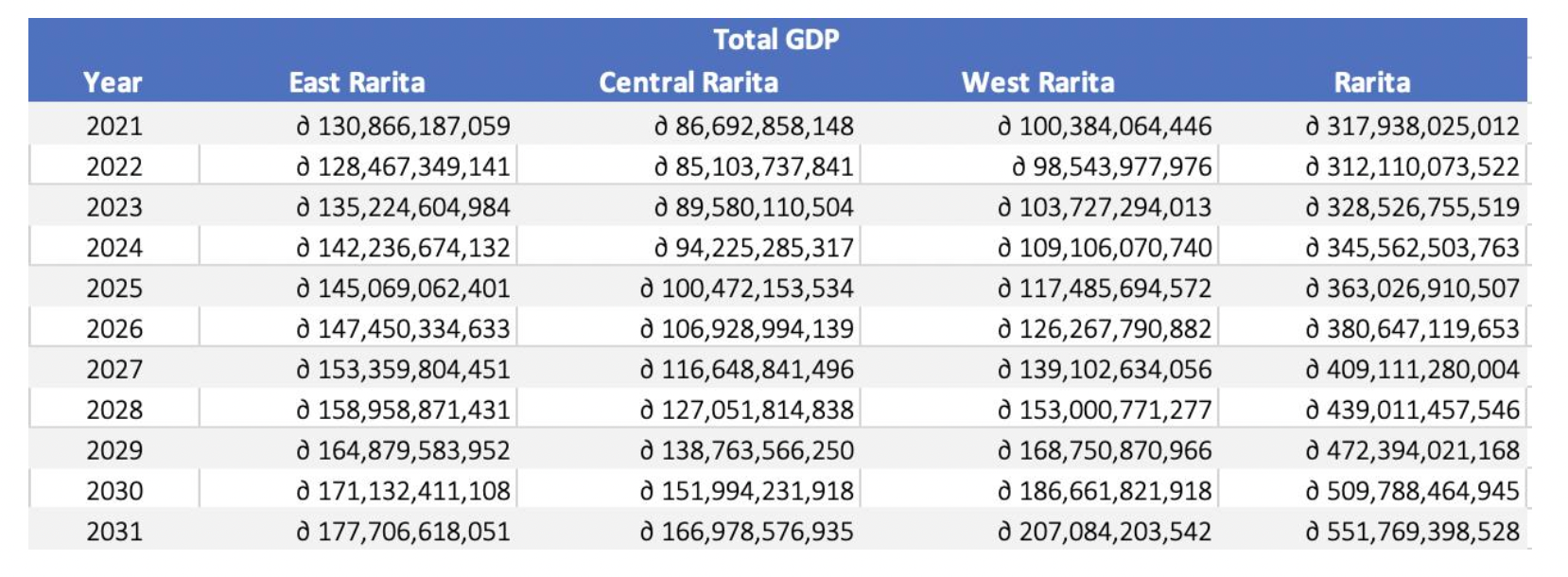Screen dimensions: 1568x577
Task: Select Central Rarita value 166,978,576,935
Action: 747,532
